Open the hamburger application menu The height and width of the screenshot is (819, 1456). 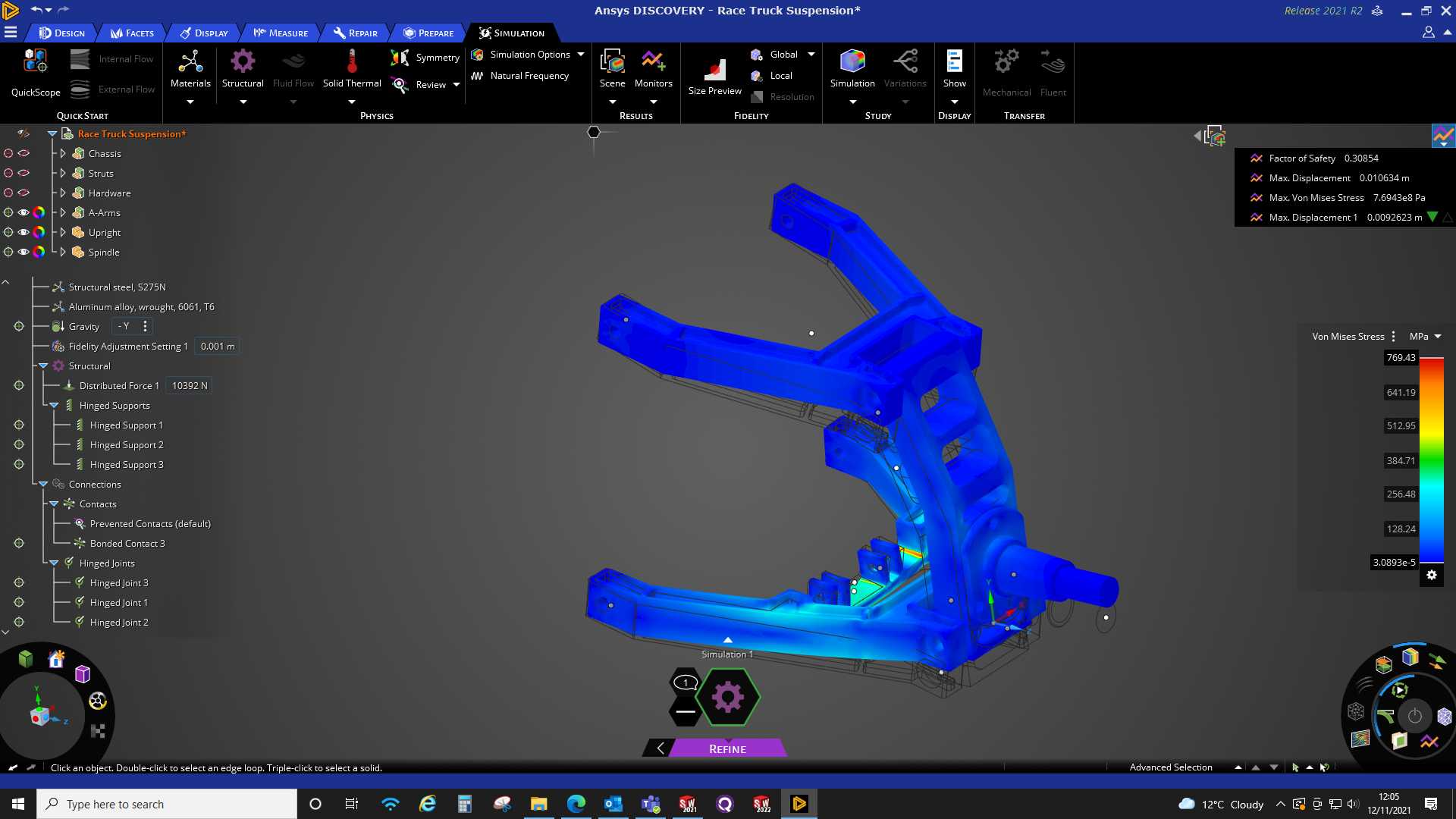pyautogui.click(x=11, y=33)
